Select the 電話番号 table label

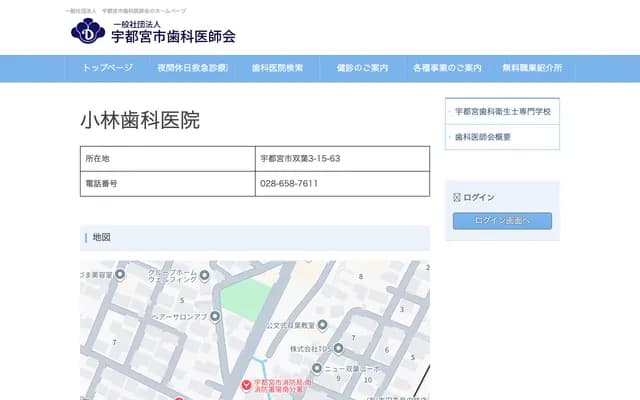(x=101, y=184)
